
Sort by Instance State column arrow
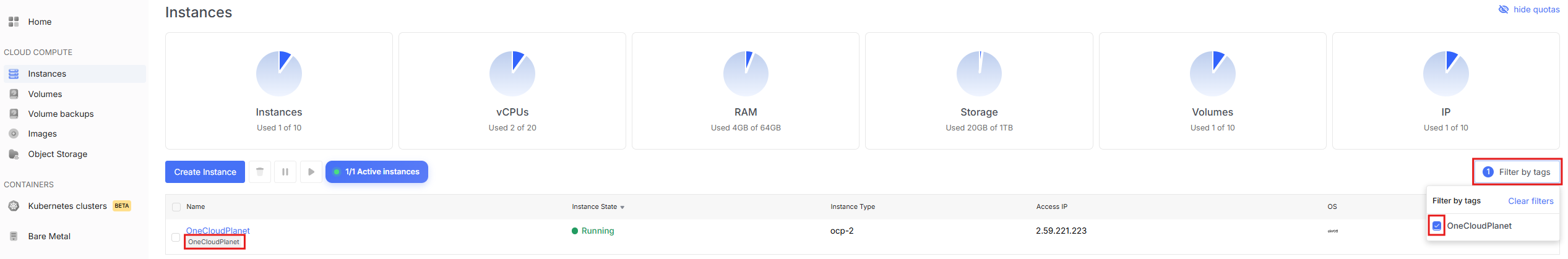coord(622,207)
